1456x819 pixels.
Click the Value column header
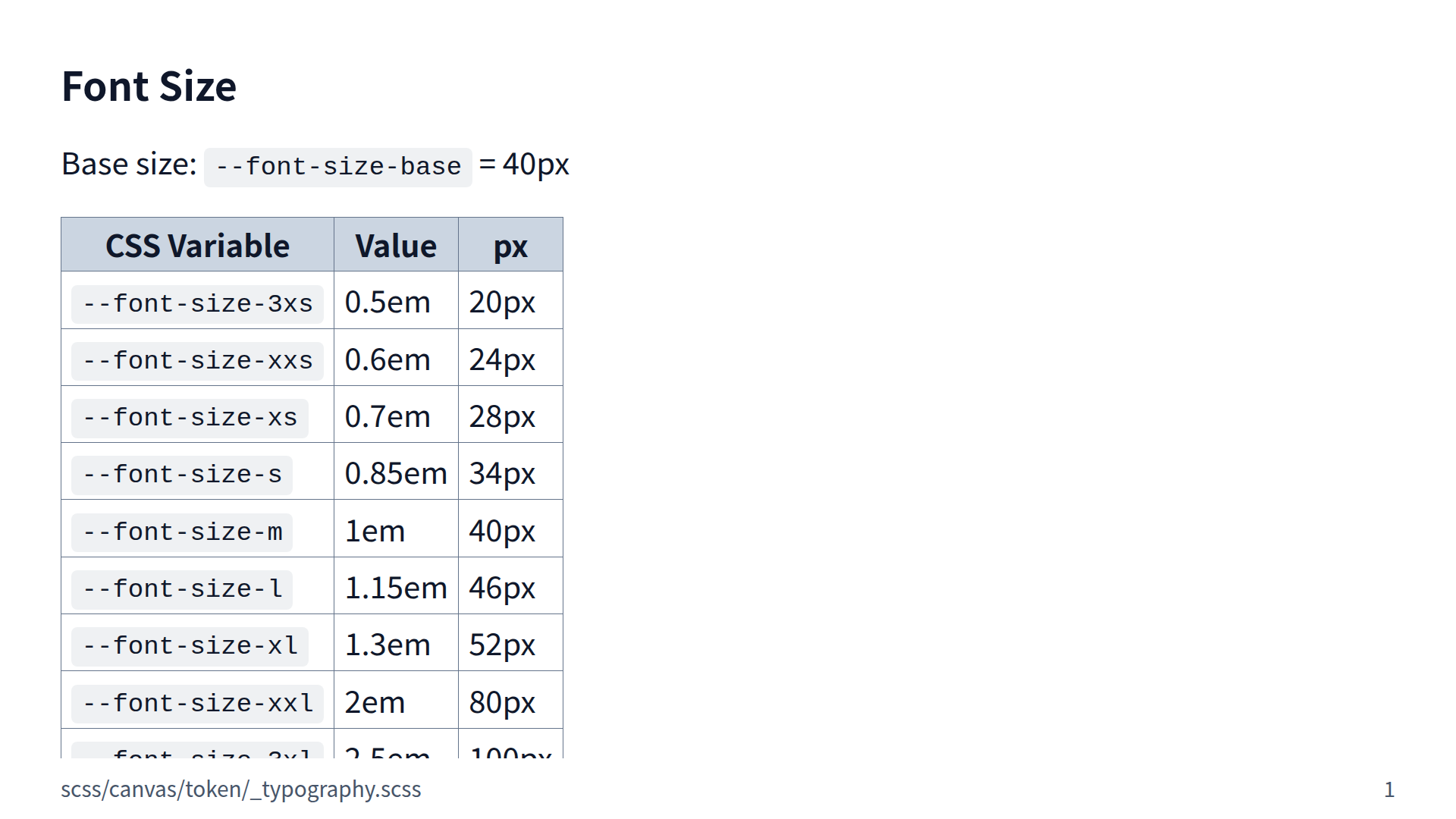click(396, 246)
